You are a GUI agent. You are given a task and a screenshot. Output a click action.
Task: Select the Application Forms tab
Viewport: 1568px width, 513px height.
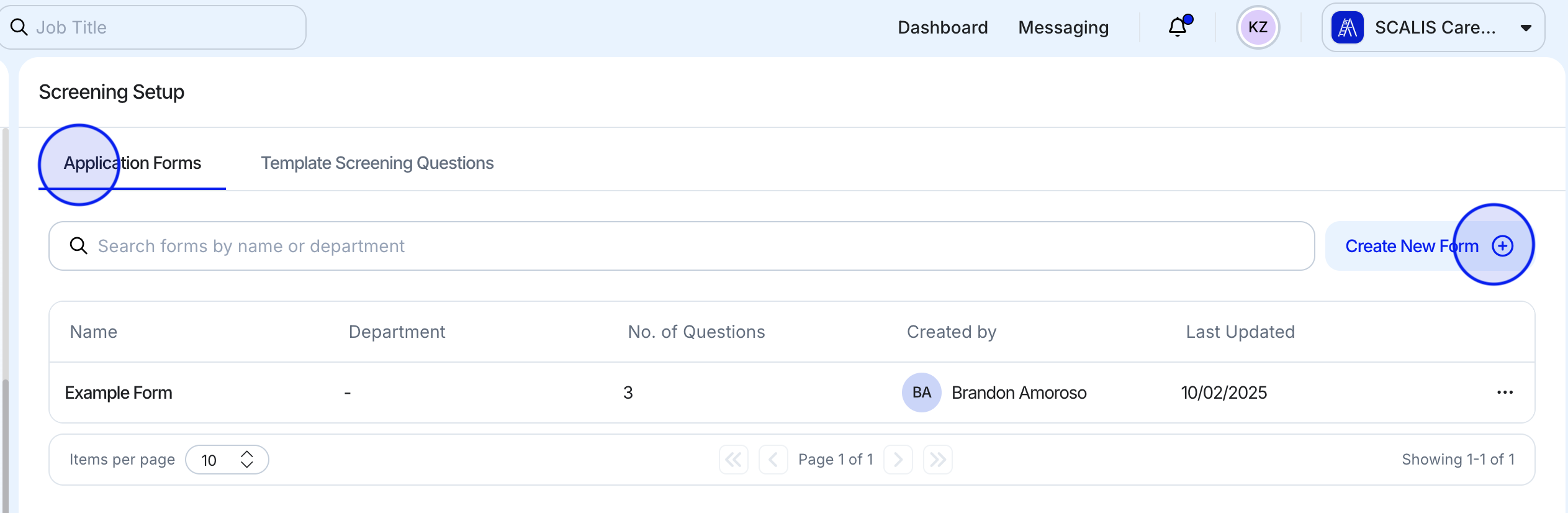[x=132, y=163]
